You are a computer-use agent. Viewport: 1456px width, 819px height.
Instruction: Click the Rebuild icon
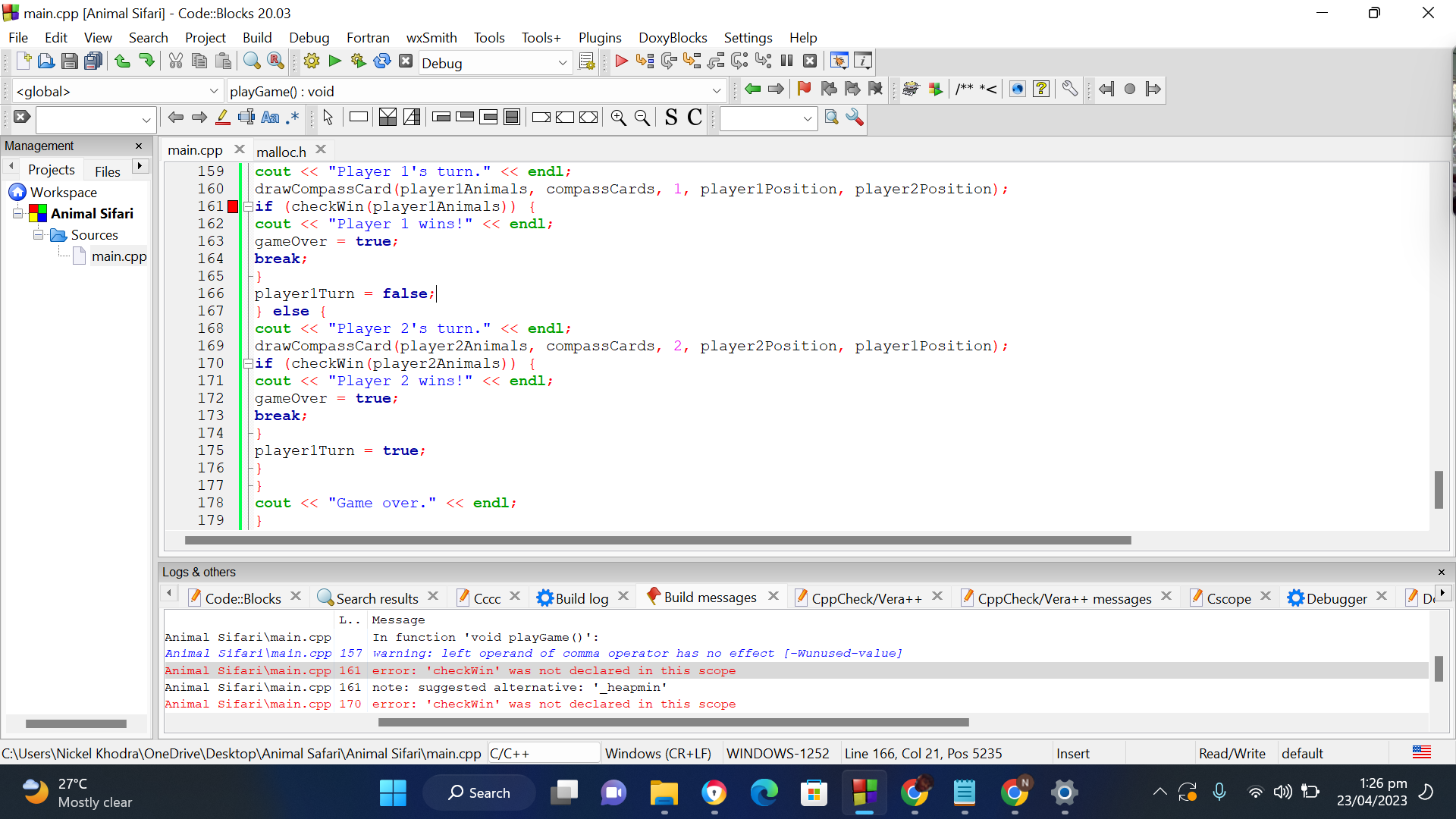pyautogui.click(x=382, y=61)
